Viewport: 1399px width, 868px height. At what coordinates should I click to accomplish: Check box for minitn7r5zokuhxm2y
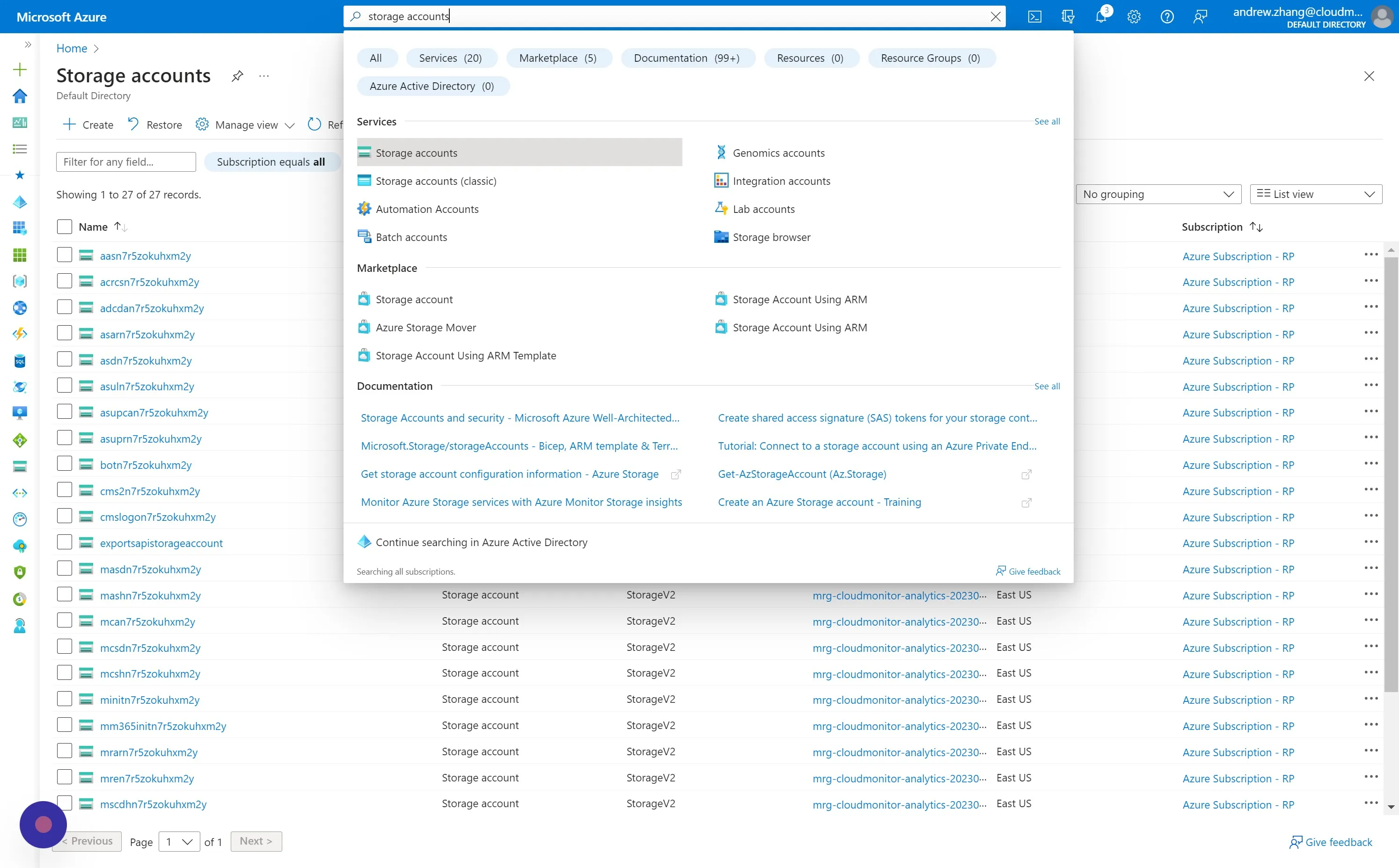[x=64, y=699]
